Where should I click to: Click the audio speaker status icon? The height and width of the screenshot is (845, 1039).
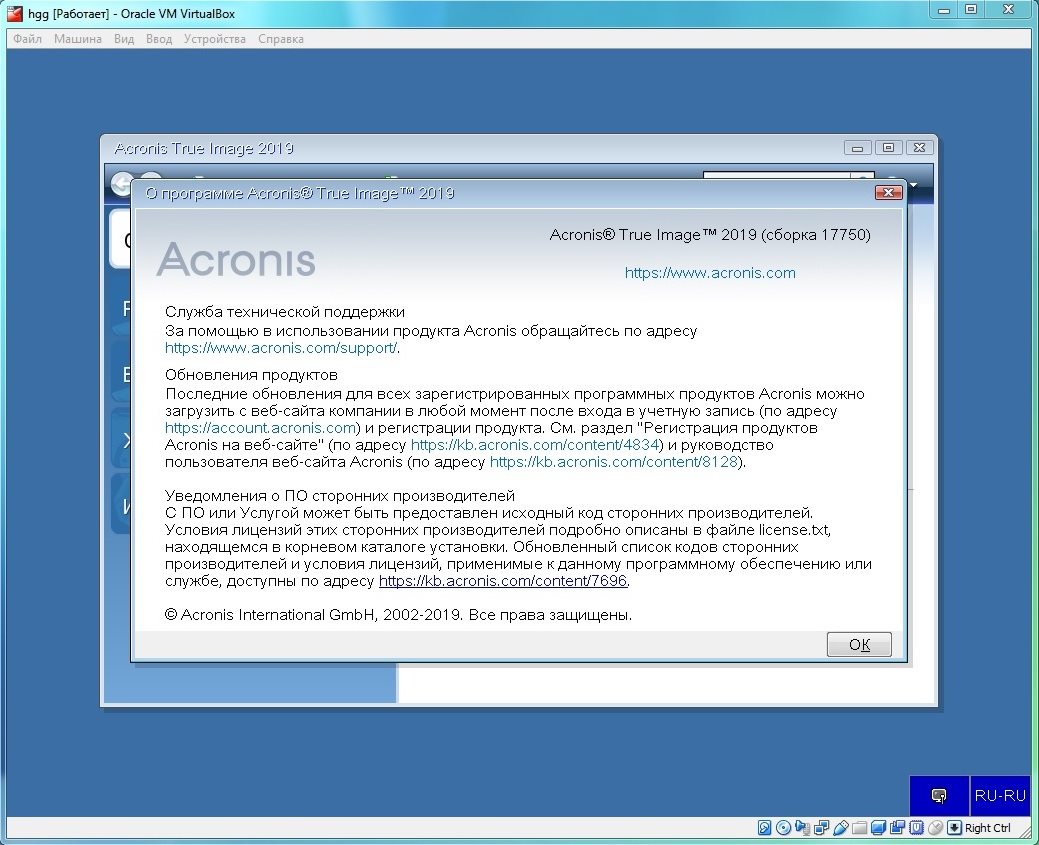[802, 828]
